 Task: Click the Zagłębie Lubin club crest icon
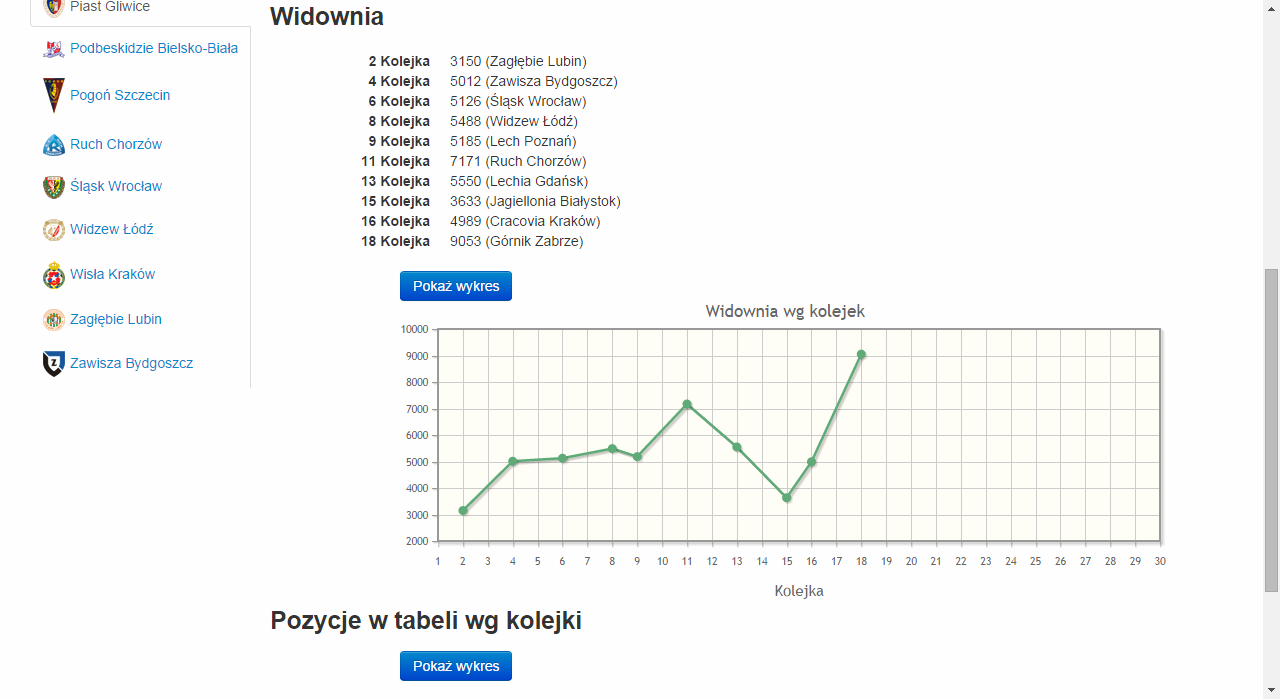tap(54, 320)
